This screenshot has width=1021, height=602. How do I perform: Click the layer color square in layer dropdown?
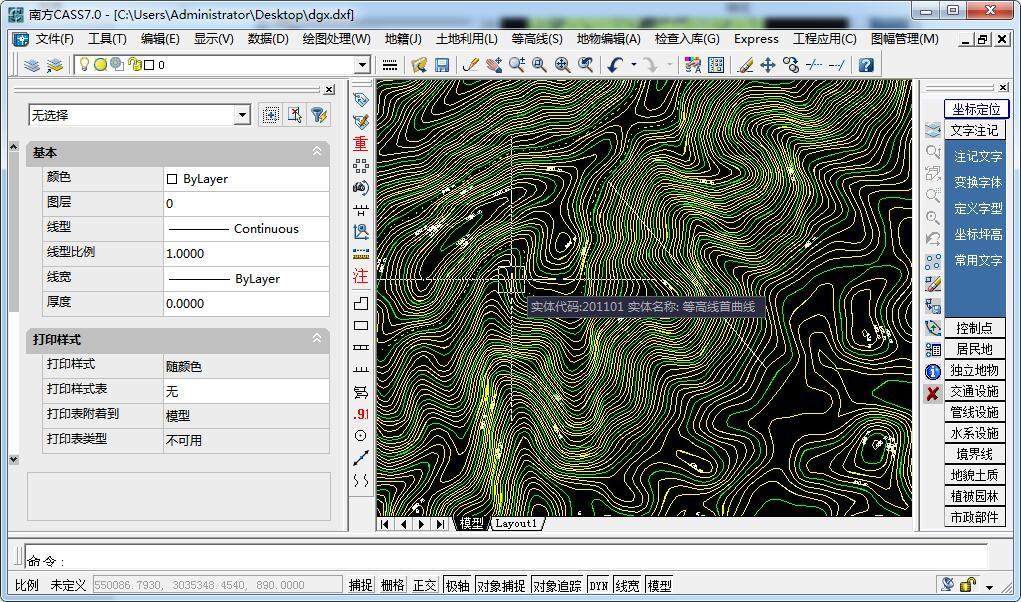(x=149, y=65)
